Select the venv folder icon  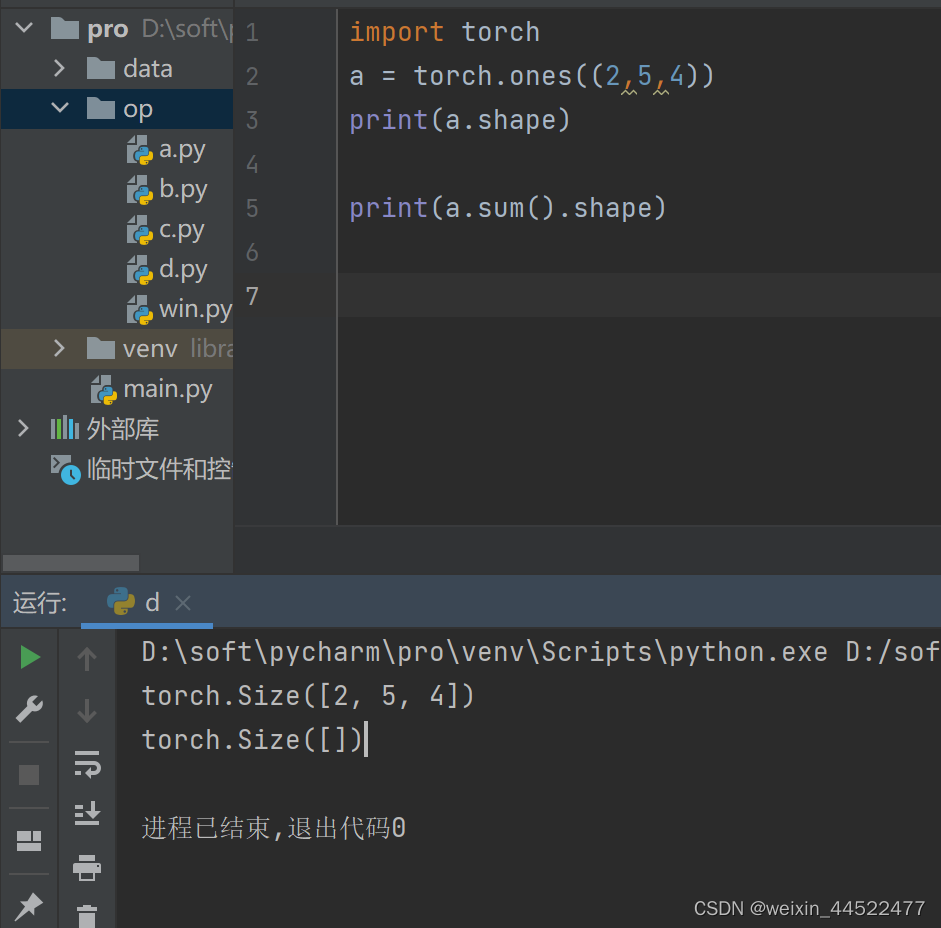click(101, 348)
